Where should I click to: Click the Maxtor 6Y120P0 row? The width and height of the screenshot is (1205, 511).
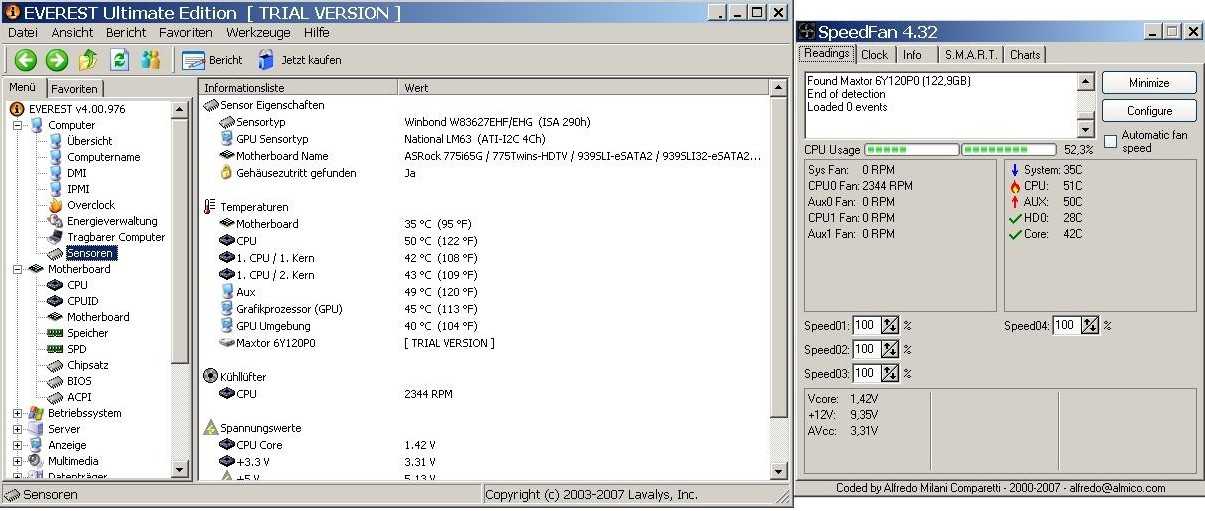point(485,343)
